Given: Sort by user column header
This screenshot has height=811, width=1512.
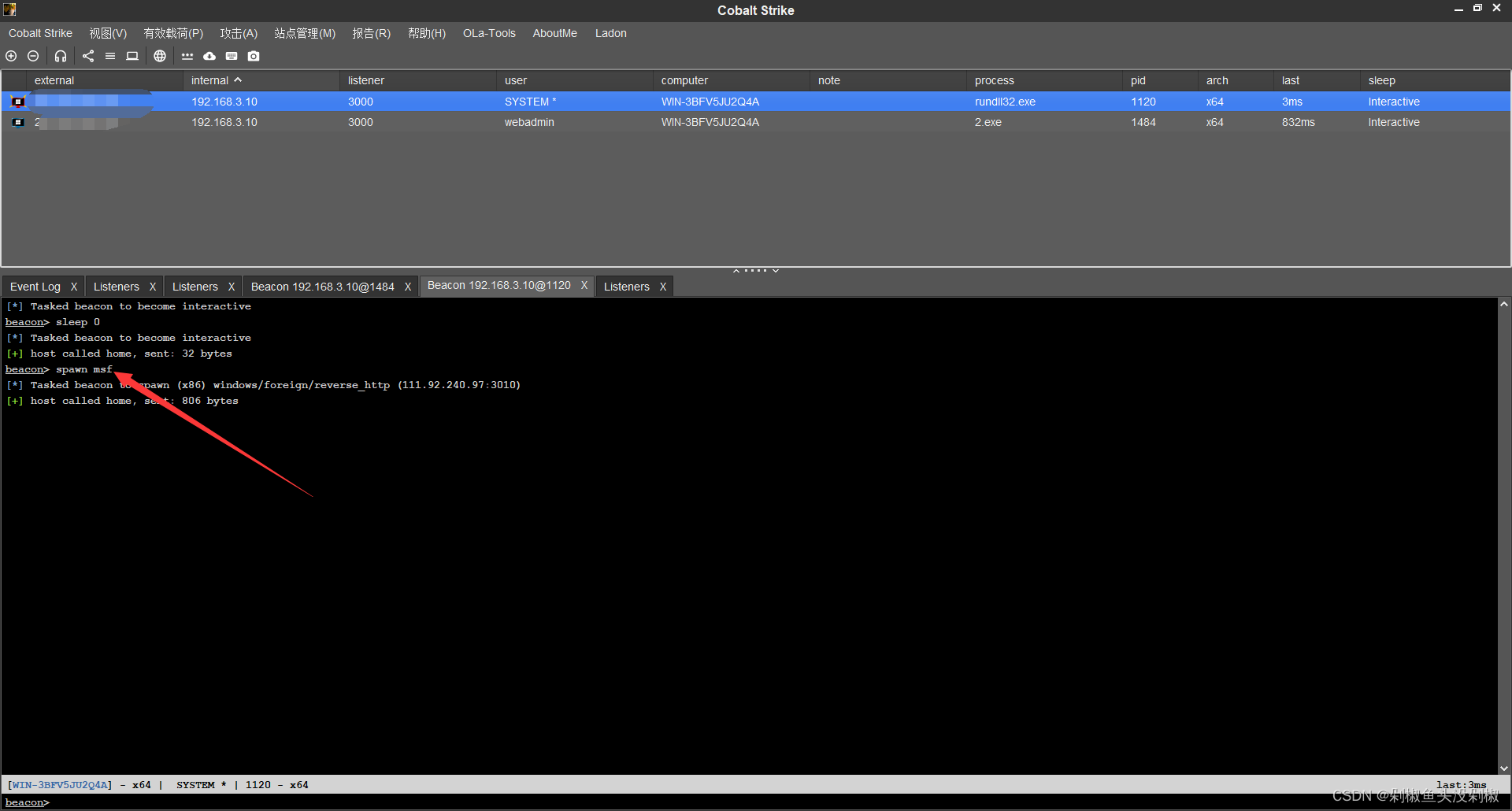Looking at the screenshot, I should (x=575, y=80).
